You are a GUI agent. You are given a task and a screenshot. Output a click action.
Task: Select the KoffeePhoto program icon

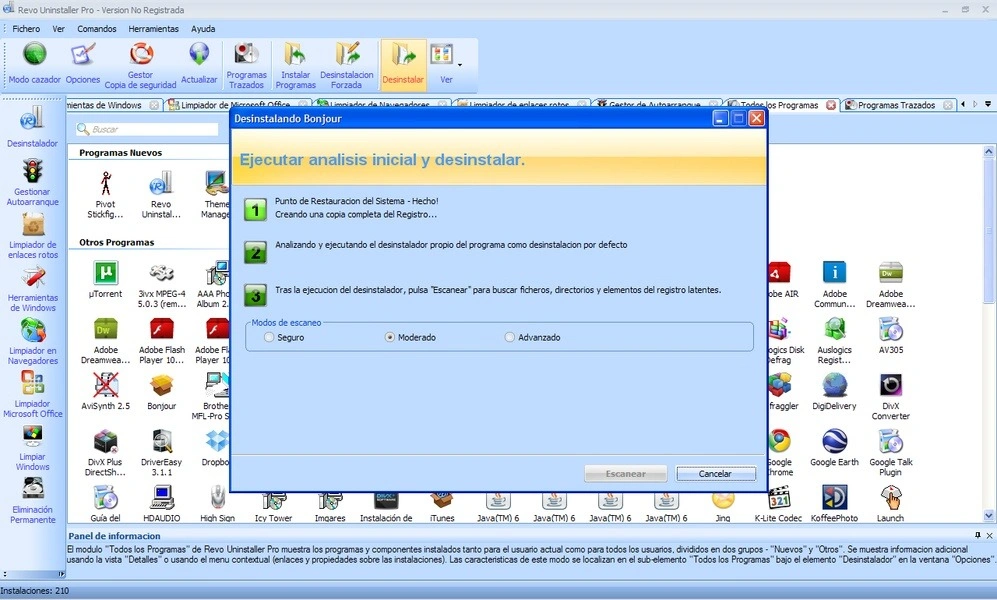[834, 503]
